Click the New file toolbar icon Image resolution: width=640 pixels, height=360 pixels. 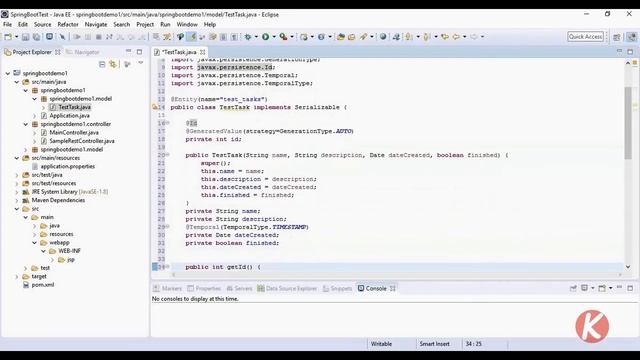click(8, 37)
